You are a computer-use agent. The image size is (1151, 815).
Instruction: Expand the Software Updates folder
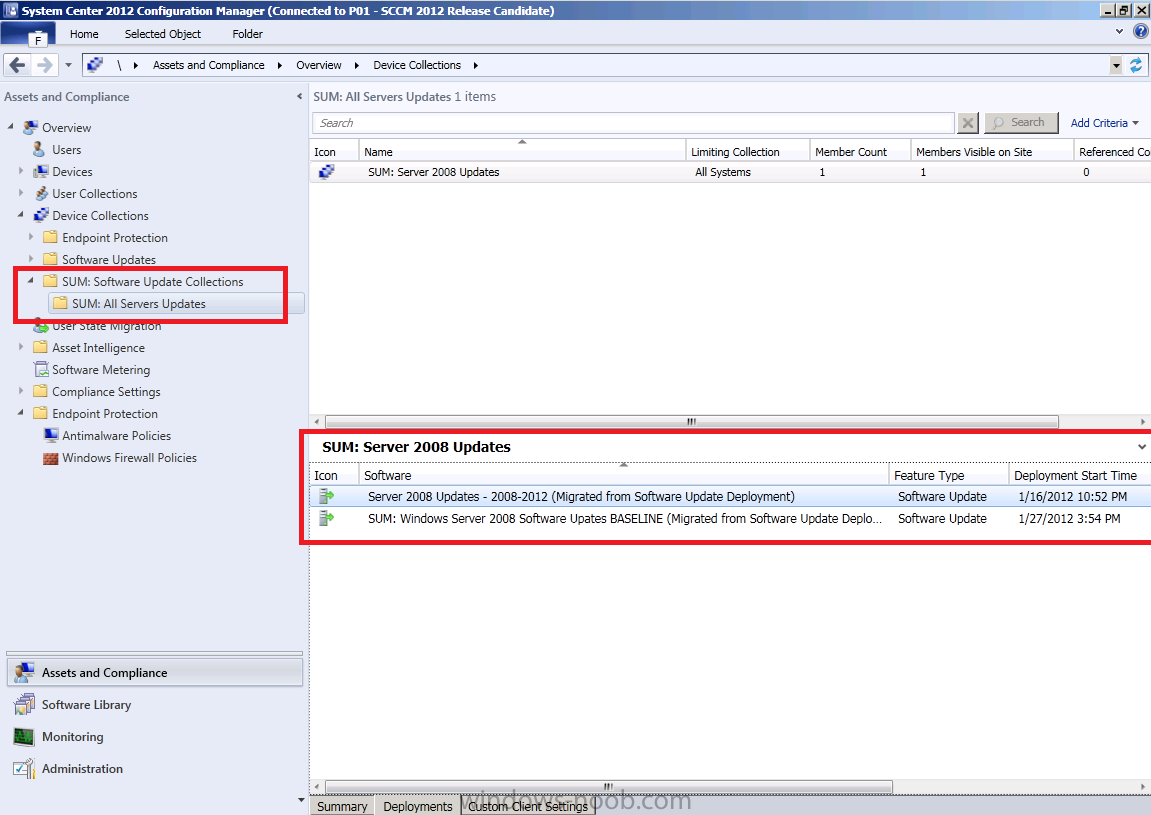coord(31,259)
